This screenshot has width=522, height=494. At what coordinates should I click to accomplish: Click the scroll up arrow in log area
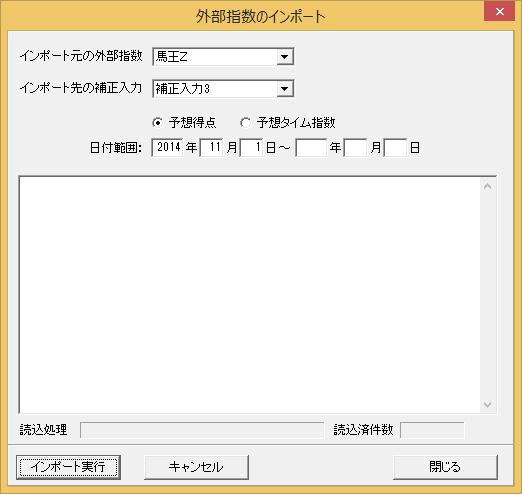pyautogui.click(x=488, y=186)
